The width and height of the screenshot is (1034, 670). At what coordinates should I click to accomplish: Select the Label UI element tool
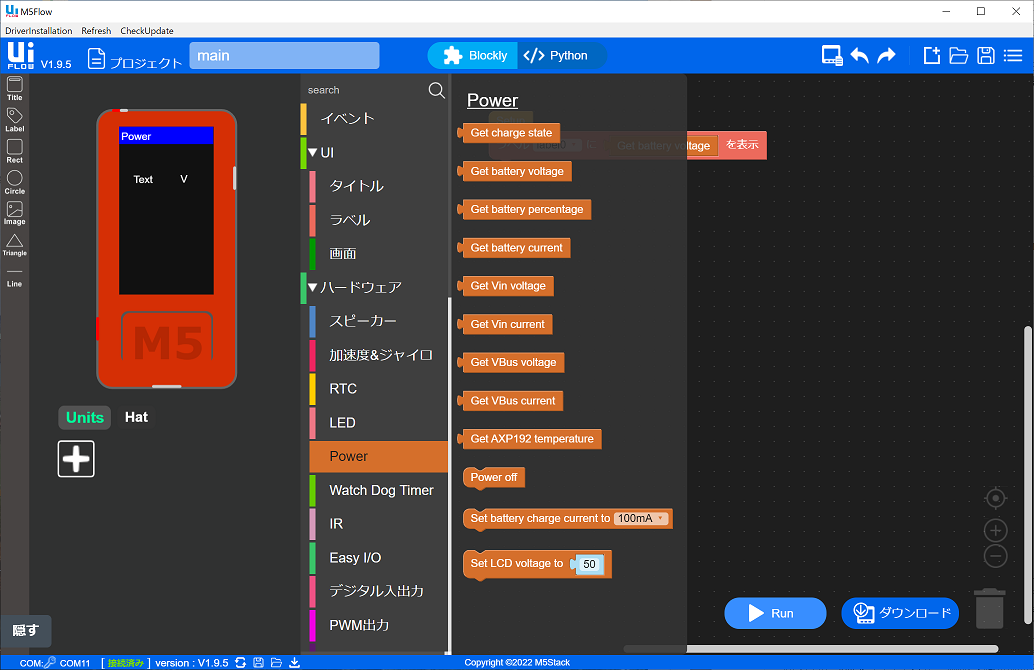click(x=15, y=120)
